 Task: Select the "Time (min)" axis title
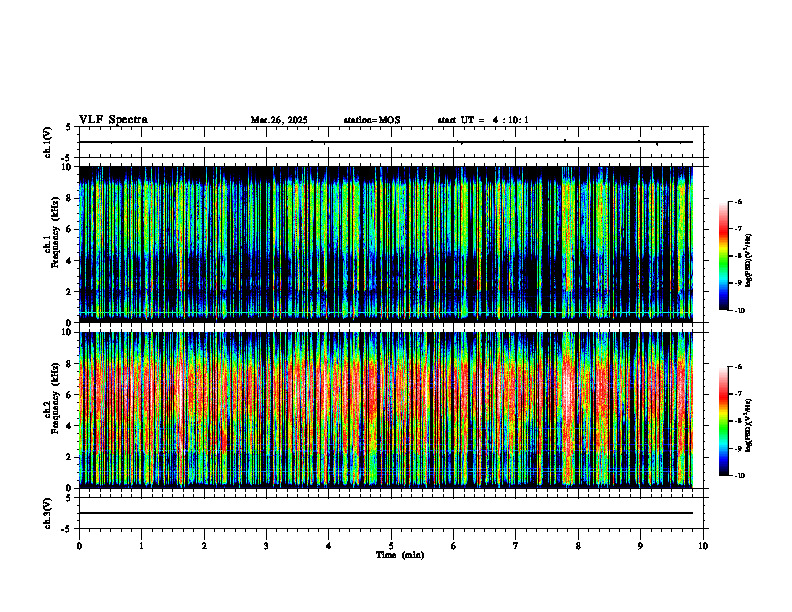(400, 555)
